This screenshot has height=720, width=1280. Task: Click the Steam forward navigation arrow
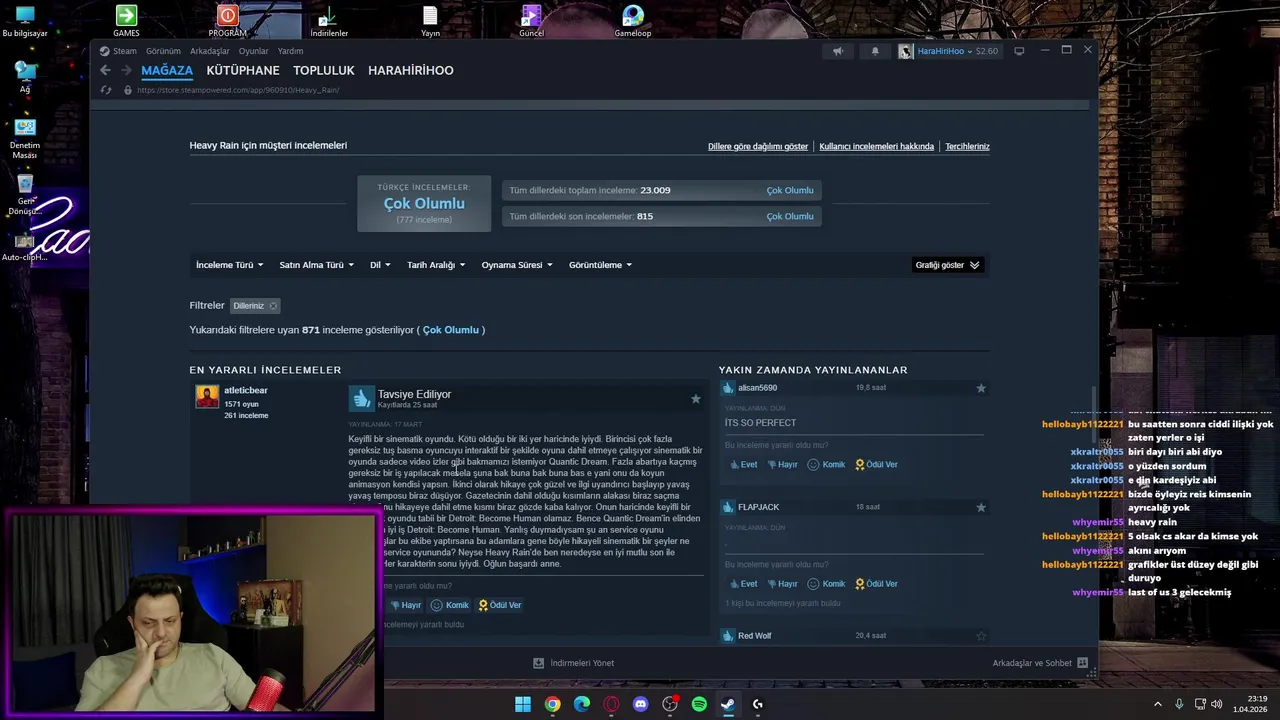click(x=126, y=70)
